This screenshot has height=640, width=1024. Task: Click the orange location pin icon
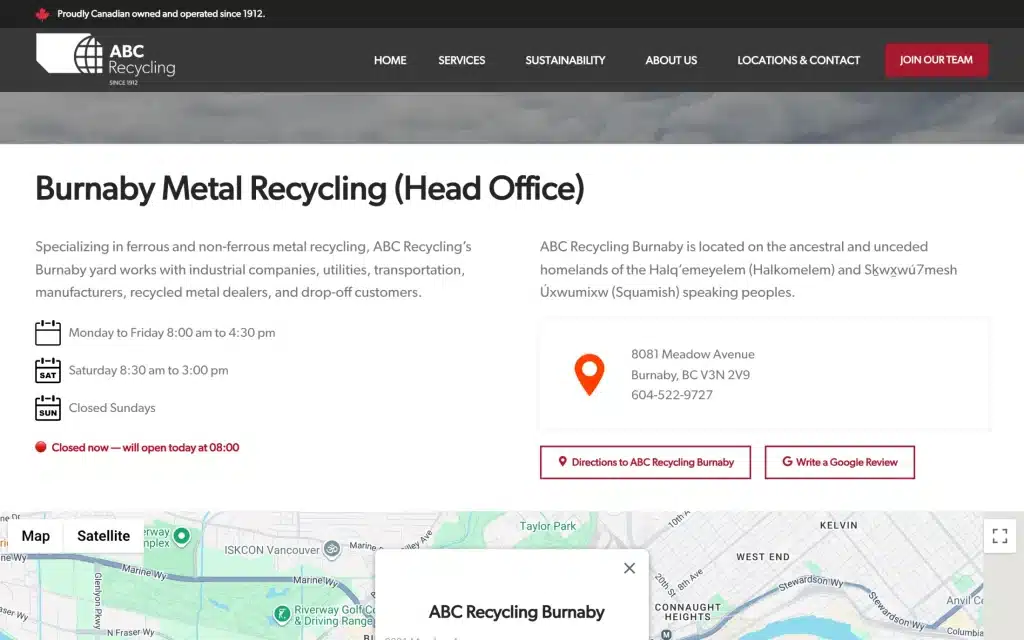[589, 374]
